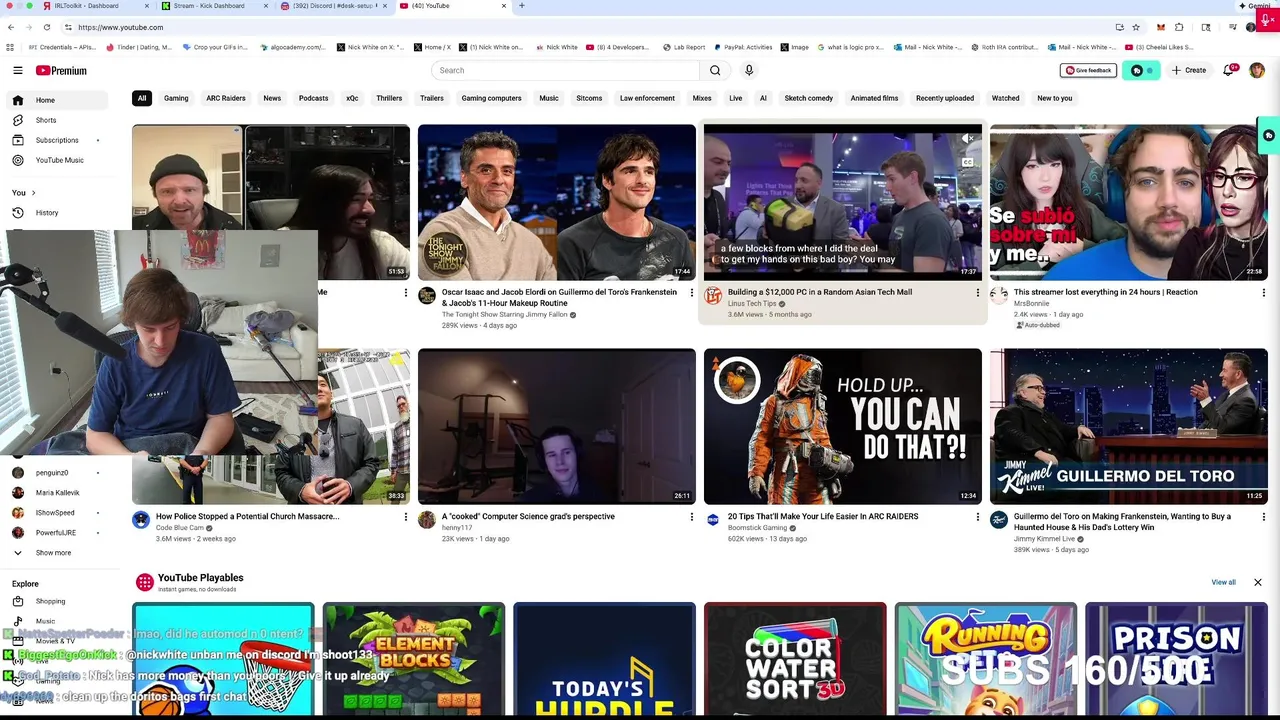
Task: Switch to Stream - Kick Dashboard tab
Action: pos(208,6)
